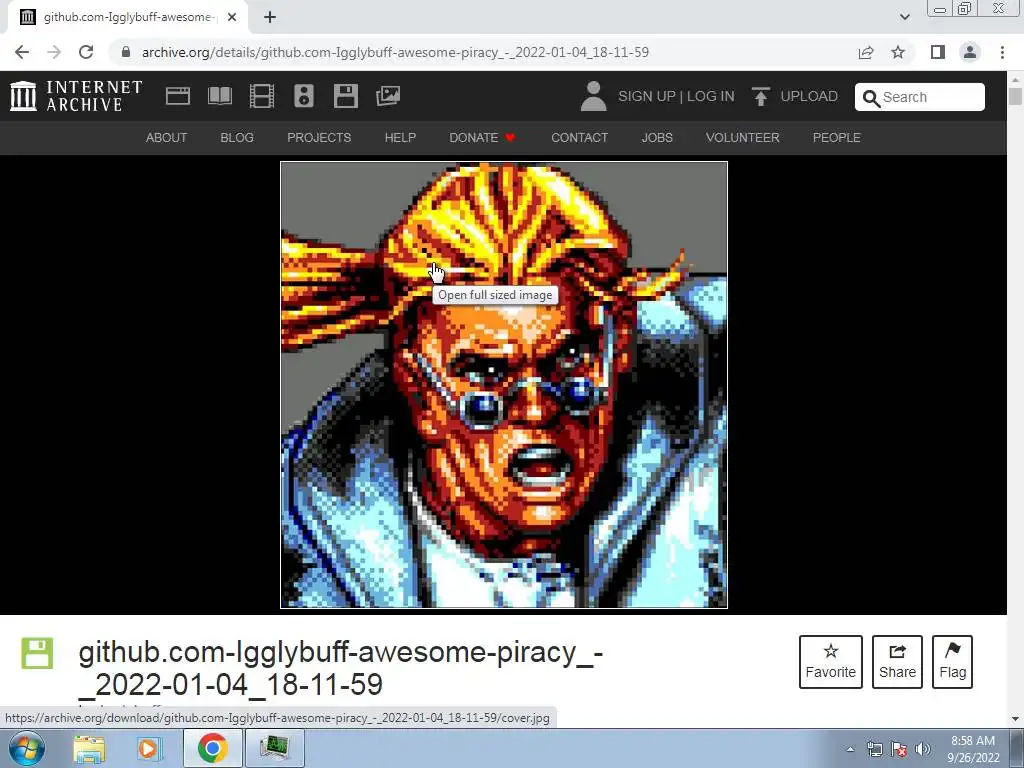Open the monitor app taskbar icon
Screen dimensions: 1024x768
click(x=274, y=748)
